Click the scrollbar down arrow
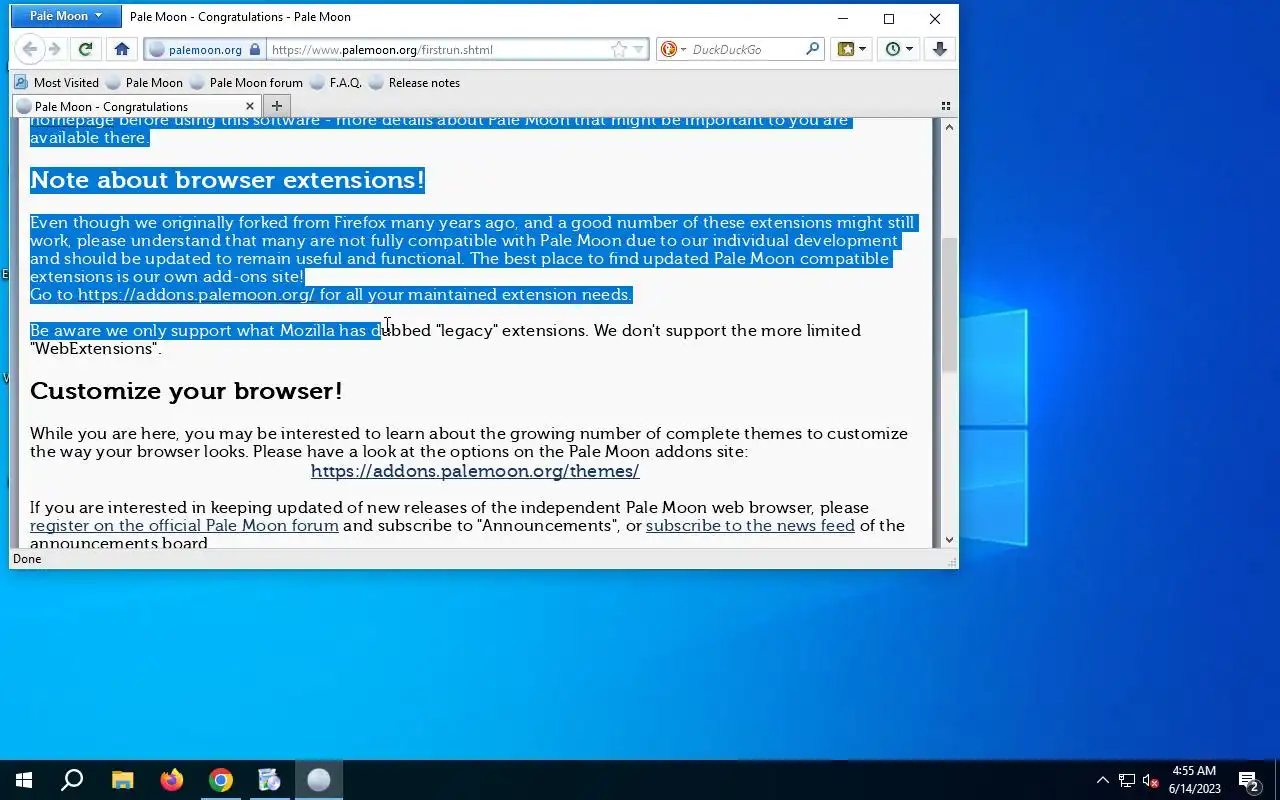This screenshot has height=800, width=1280. (948, 540)
